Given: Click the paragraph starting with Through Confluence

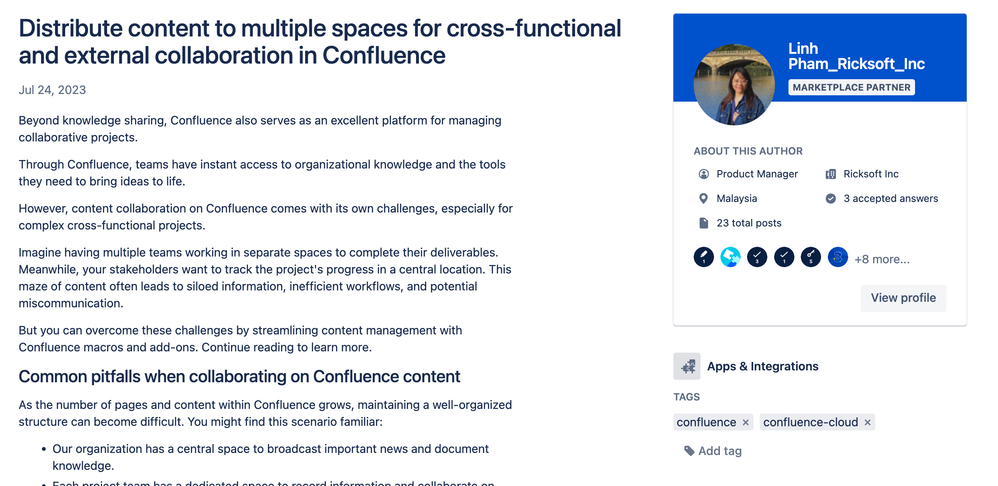Looking at the screenshot, I should (262, 173).
